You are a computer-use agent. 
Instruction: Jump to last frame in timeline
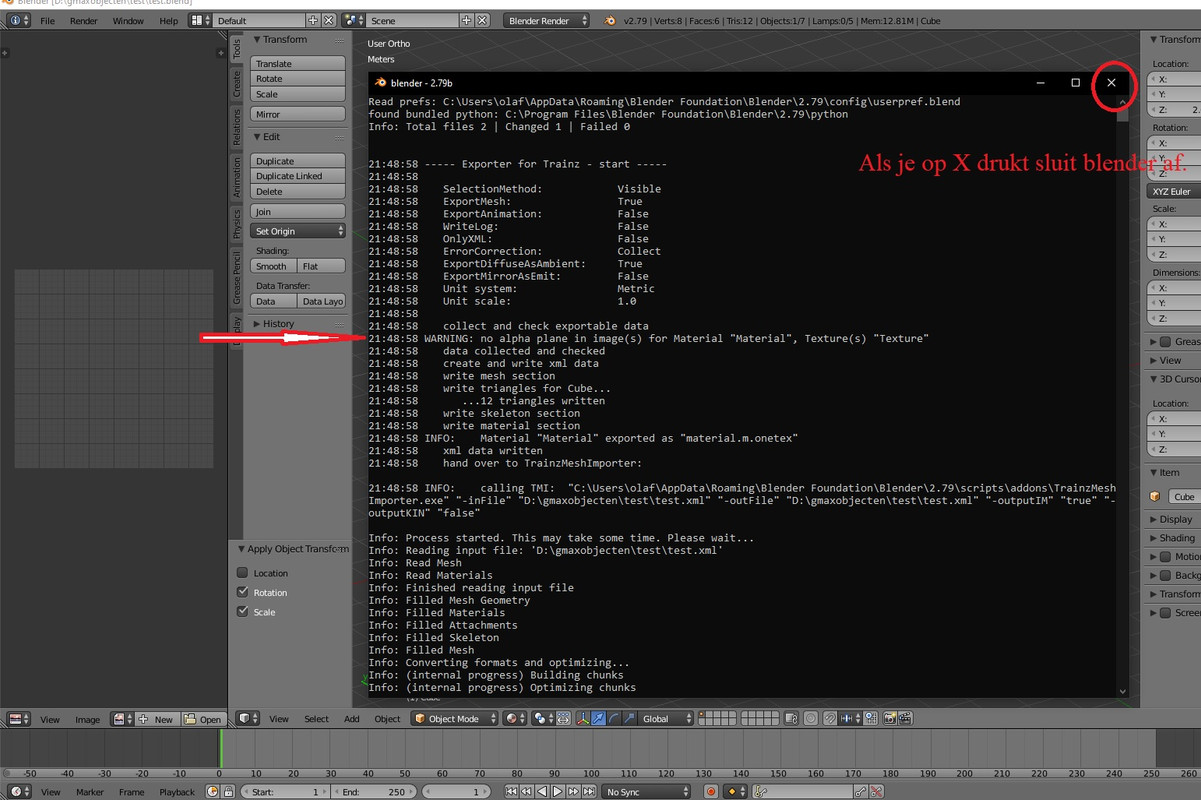coord(589,791)
